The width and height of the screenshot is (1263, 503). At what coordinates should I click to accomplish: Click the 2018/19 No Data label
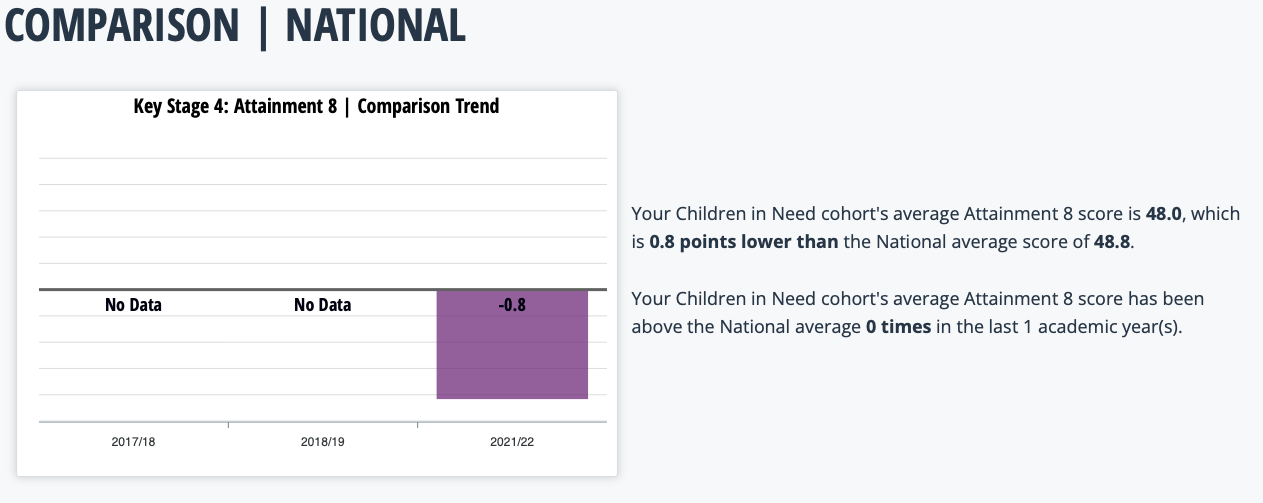pos(322,305)
